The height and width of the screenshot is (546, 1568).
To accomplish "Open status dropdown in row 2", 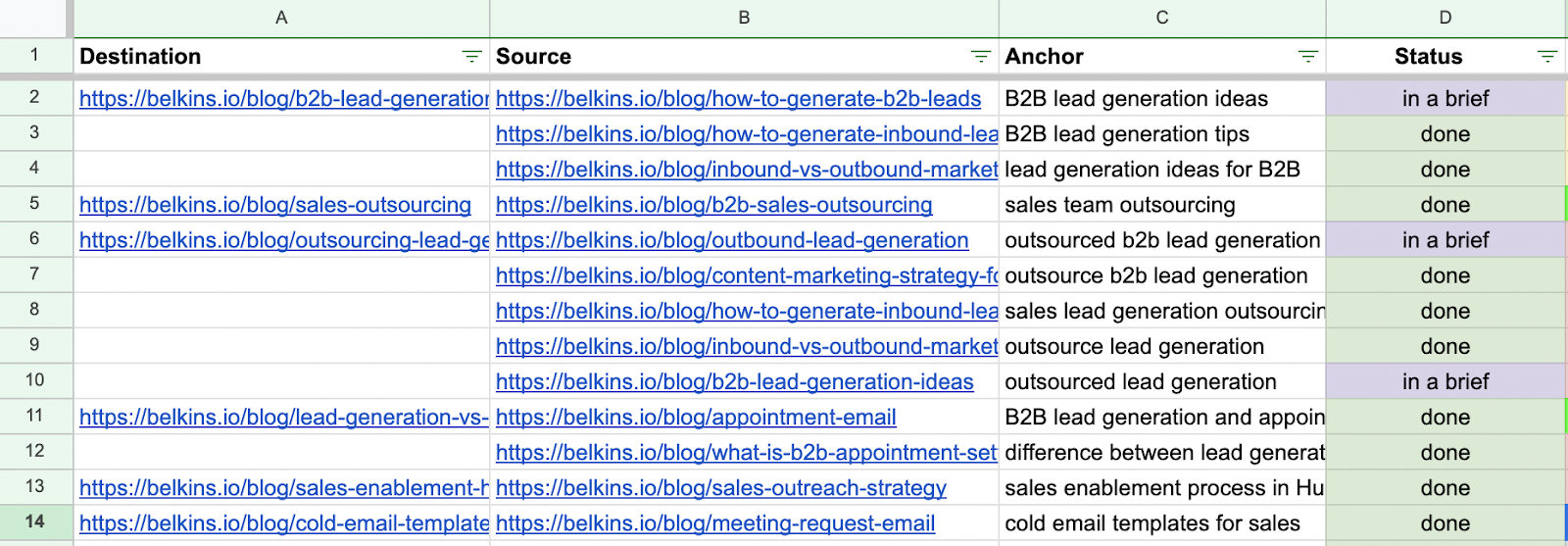I will click(x=1445, y=99).
